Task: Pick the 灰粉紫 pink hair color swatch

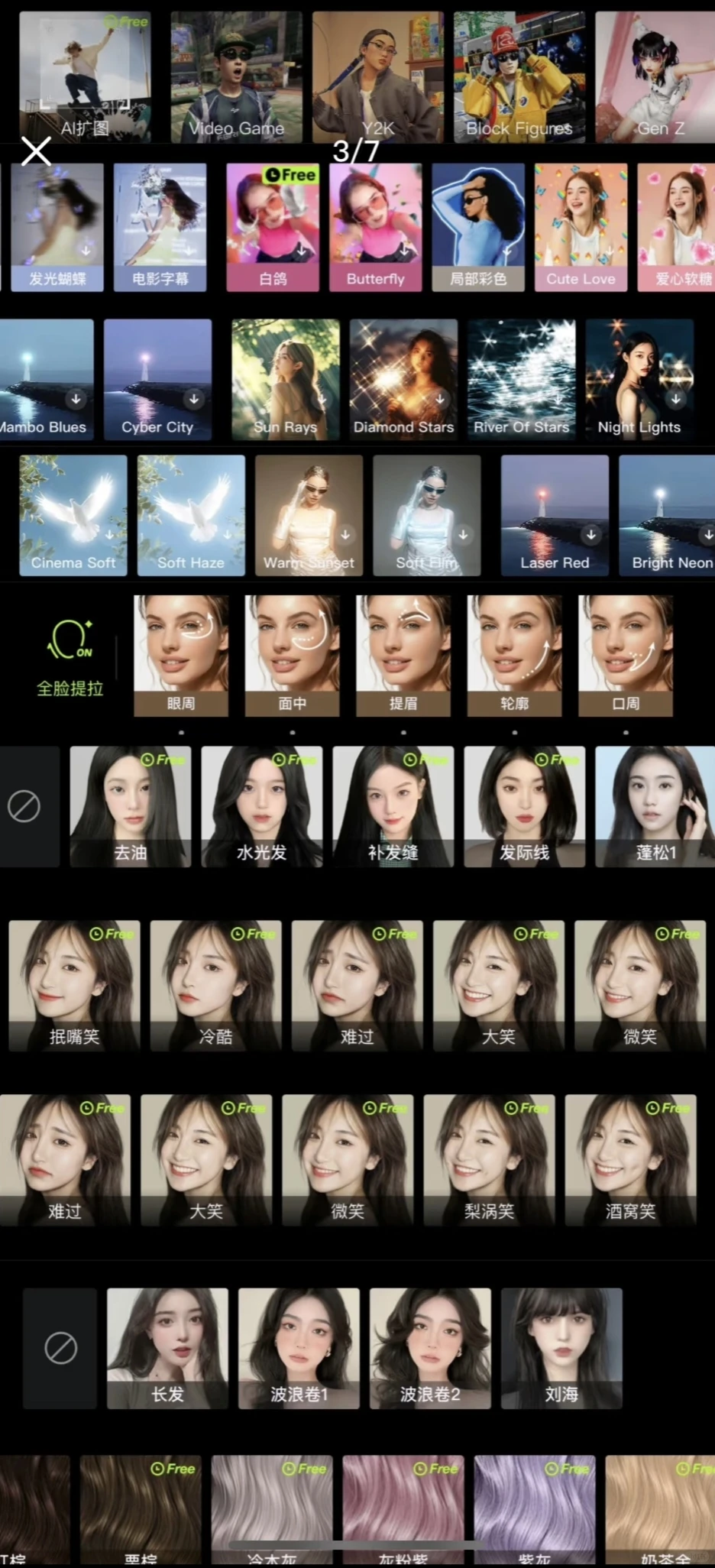Action: pos(403,1510)
